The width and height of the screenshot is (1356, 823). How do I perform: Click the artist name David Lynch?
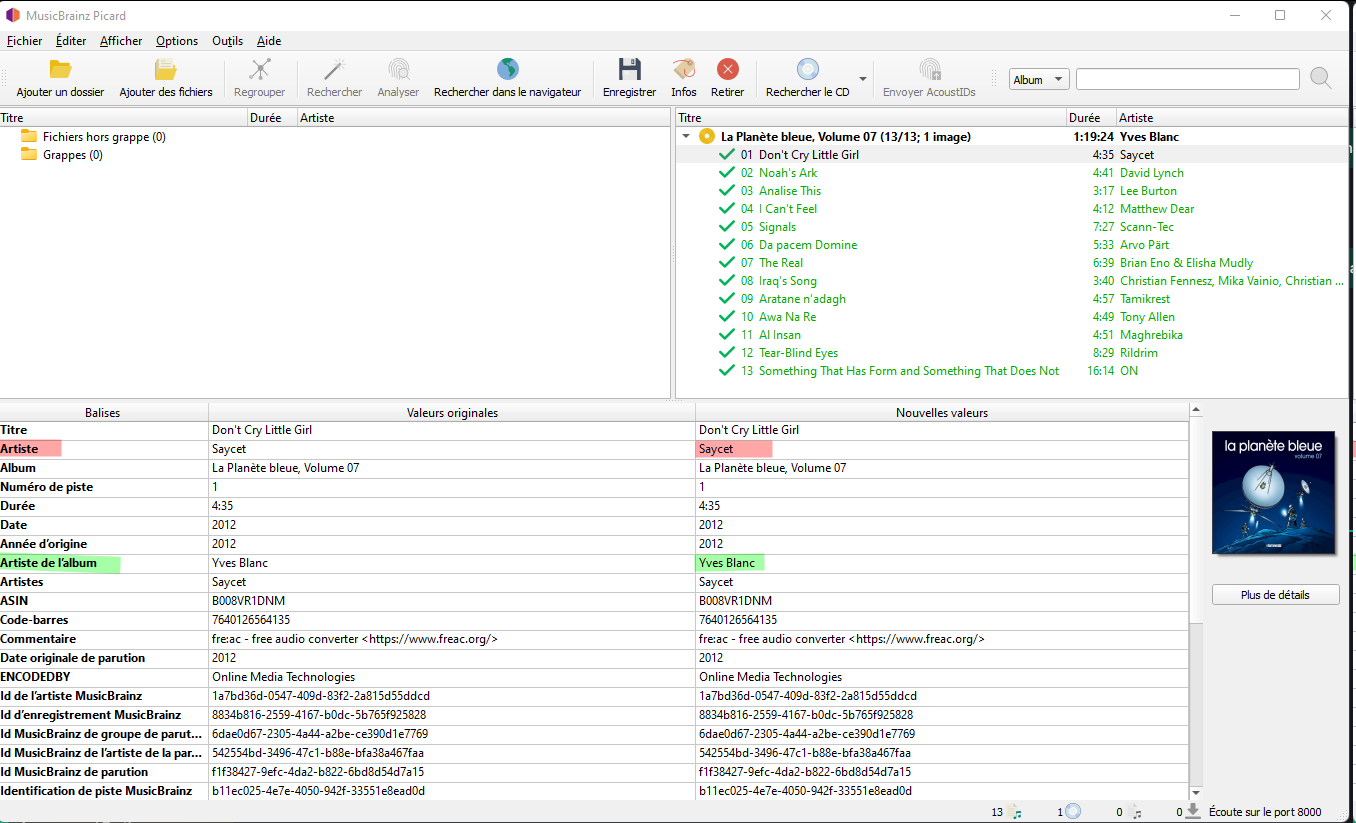pyautogui.click(x=1152, y=173)
